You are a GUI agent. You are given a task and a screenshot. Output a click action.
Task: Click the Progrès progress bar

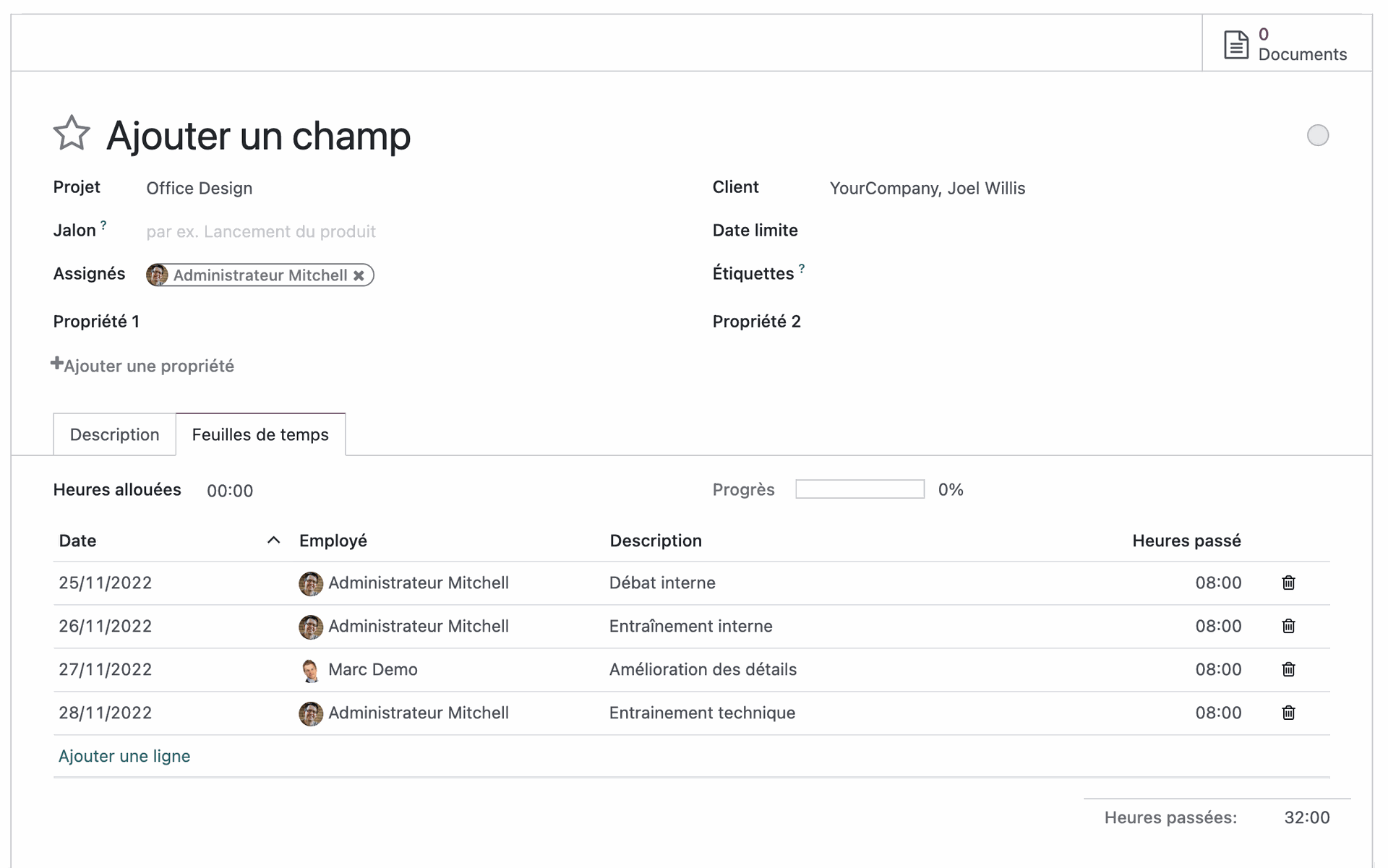[860, 489]
